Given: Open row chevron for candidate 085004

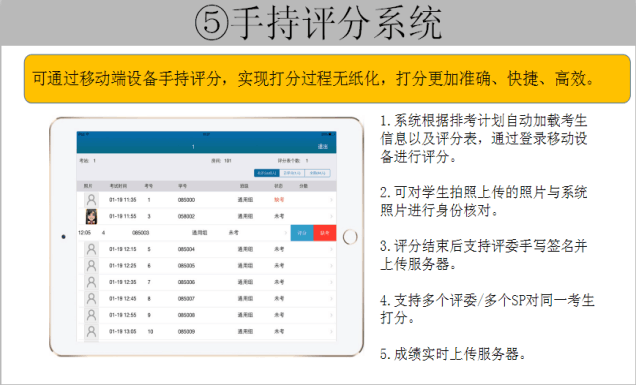Looking at the screenshot, I should tap(331, 249).
